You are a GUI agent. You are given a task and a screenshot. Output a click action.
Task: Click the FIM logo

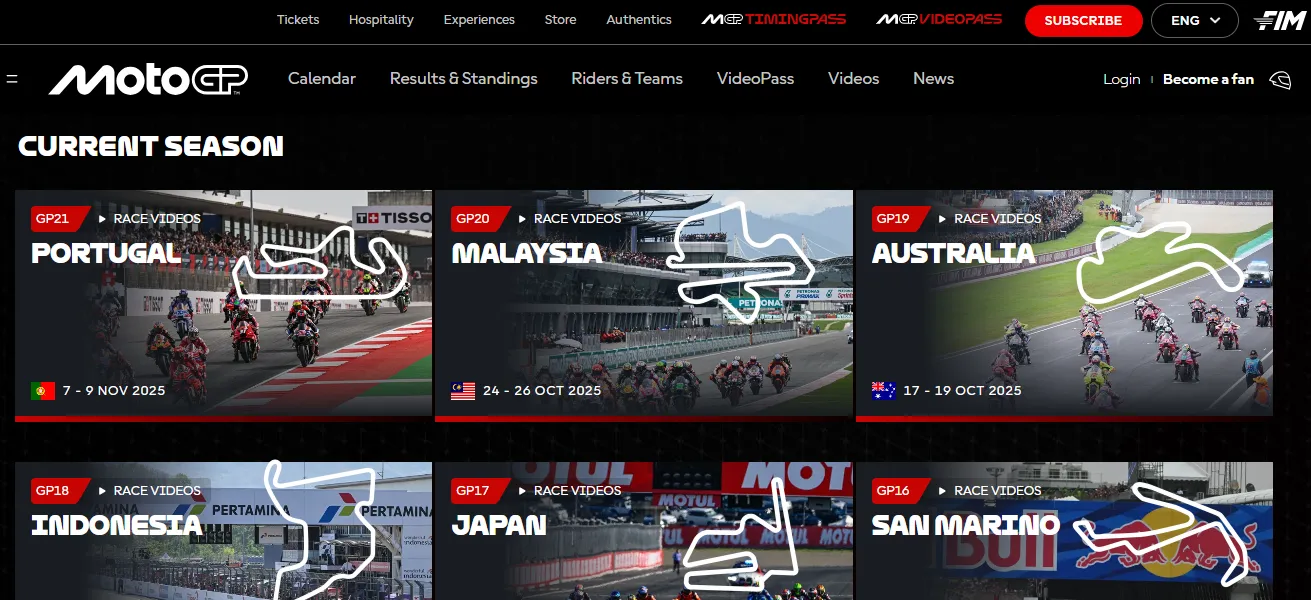coord(1281,18)
